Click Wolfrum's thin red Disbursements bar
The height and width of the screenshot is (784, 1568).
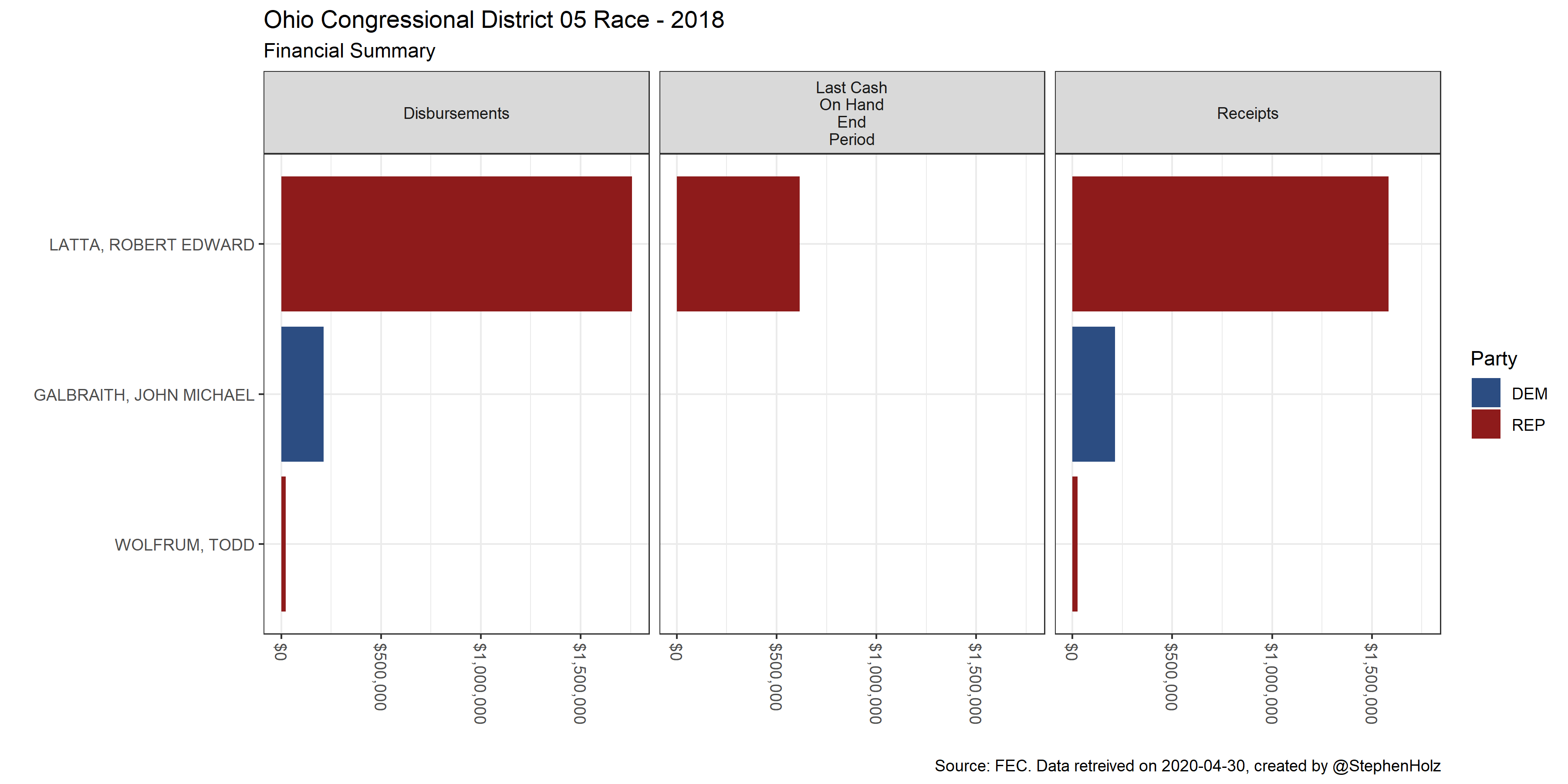pyautogui.click(x=284, y=544)
